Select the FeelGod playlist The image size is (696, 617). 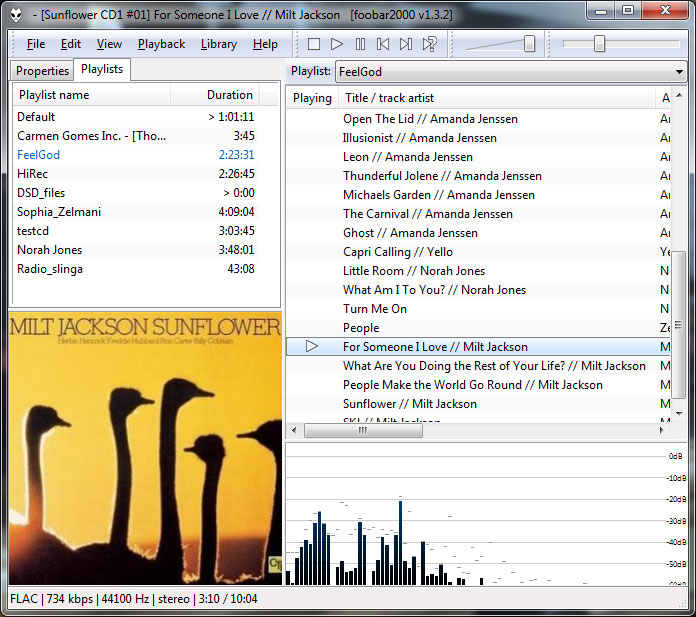(x=136, y=155)
